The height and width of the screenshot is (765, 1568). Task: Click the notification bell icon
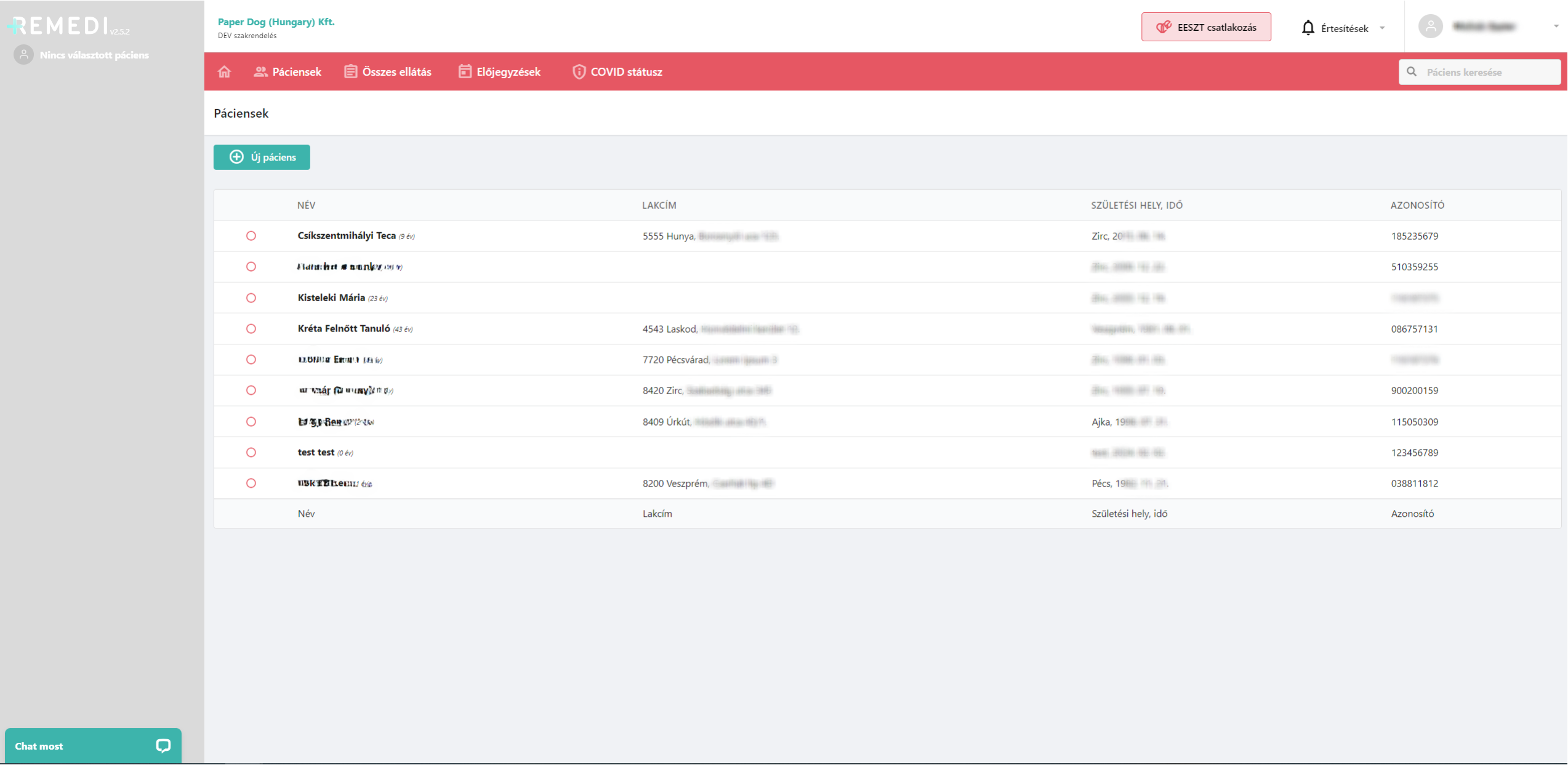1308,28
